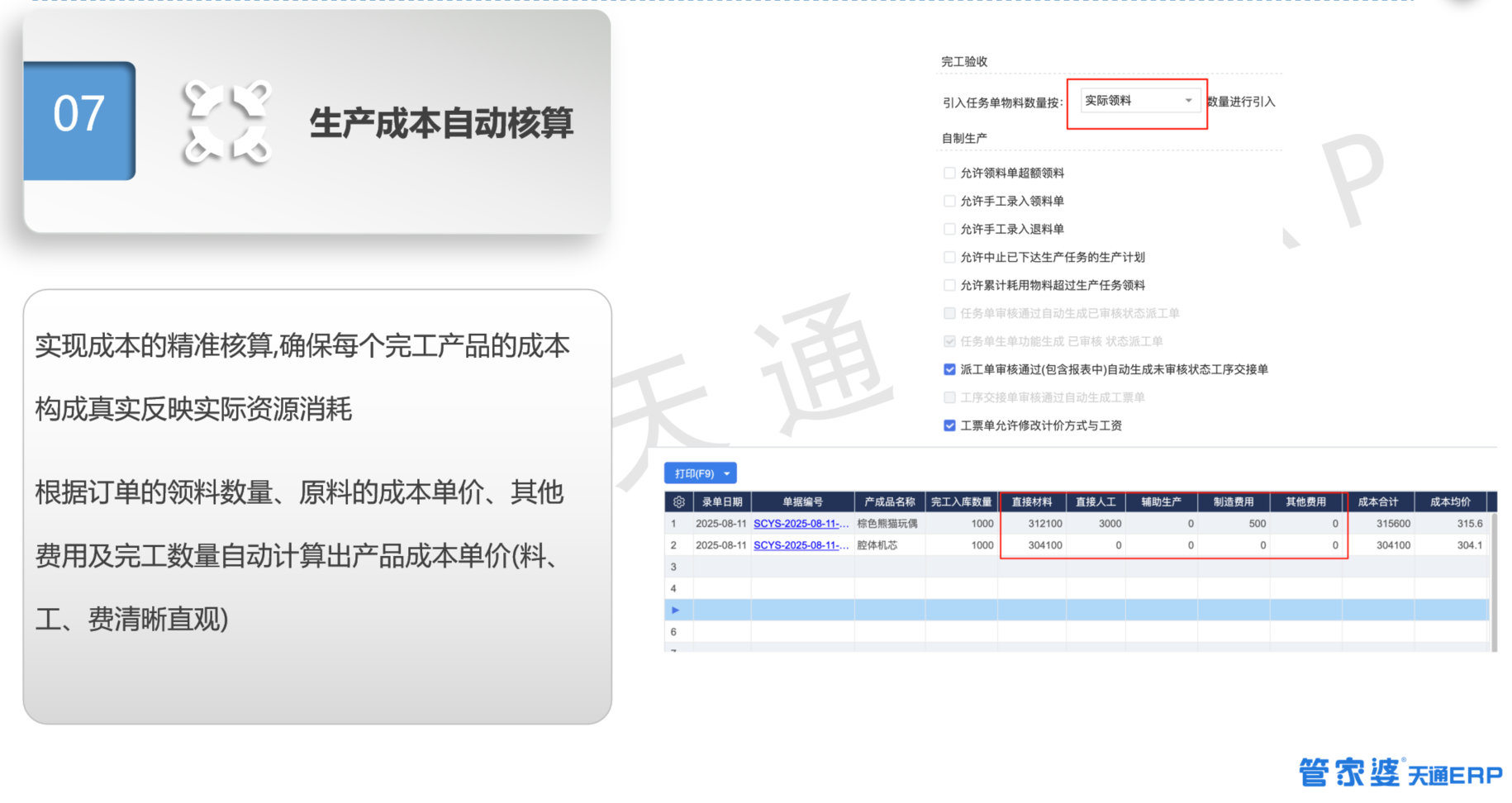The width and height of the screenshot is (1512, 803).
Task: Uncheck 工票单允许修改计价方式与工资 checkbox
Action: click(x=949, y=425)
